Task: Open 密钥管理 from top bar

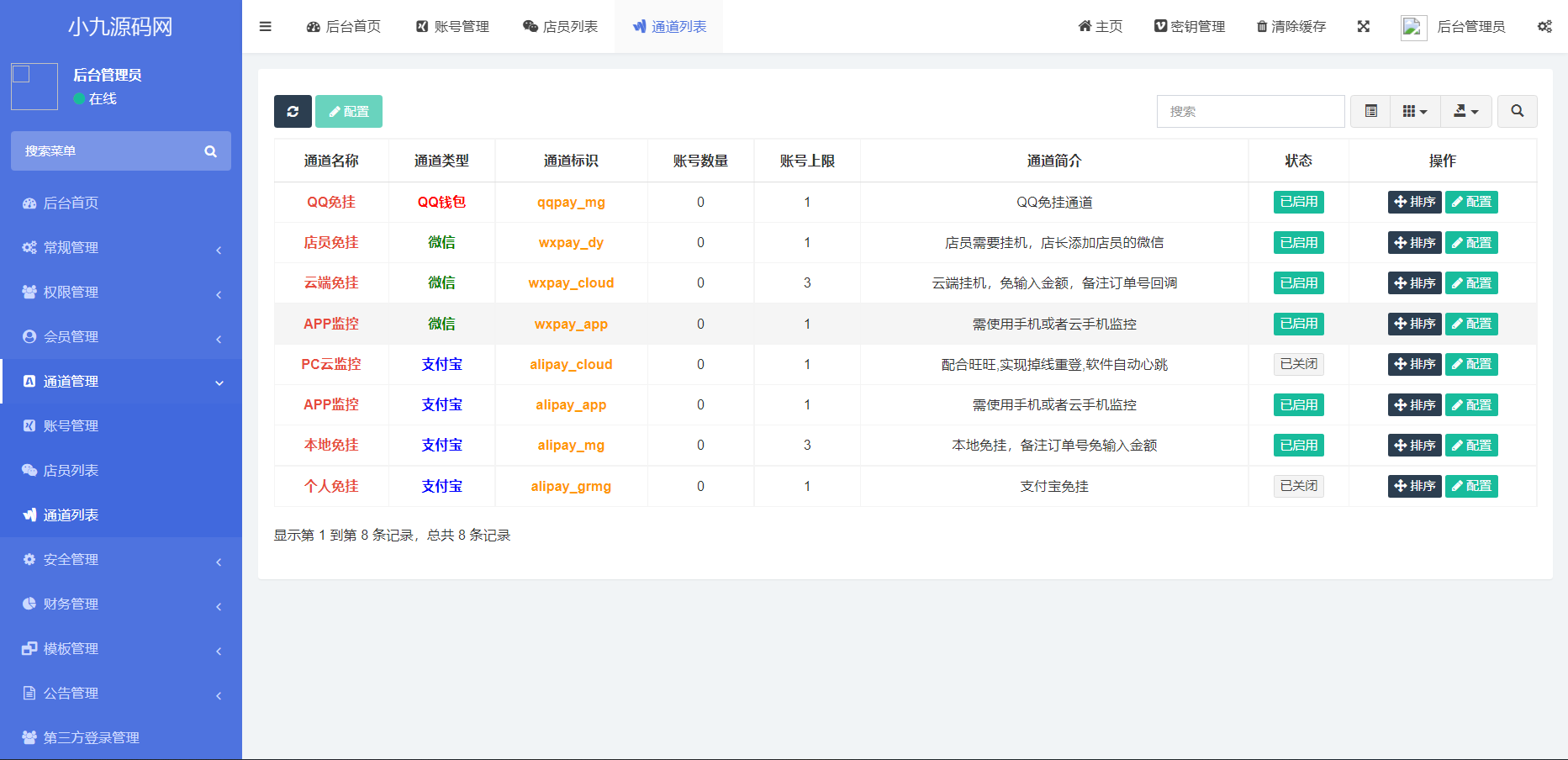Action: tap(1189, 27)
